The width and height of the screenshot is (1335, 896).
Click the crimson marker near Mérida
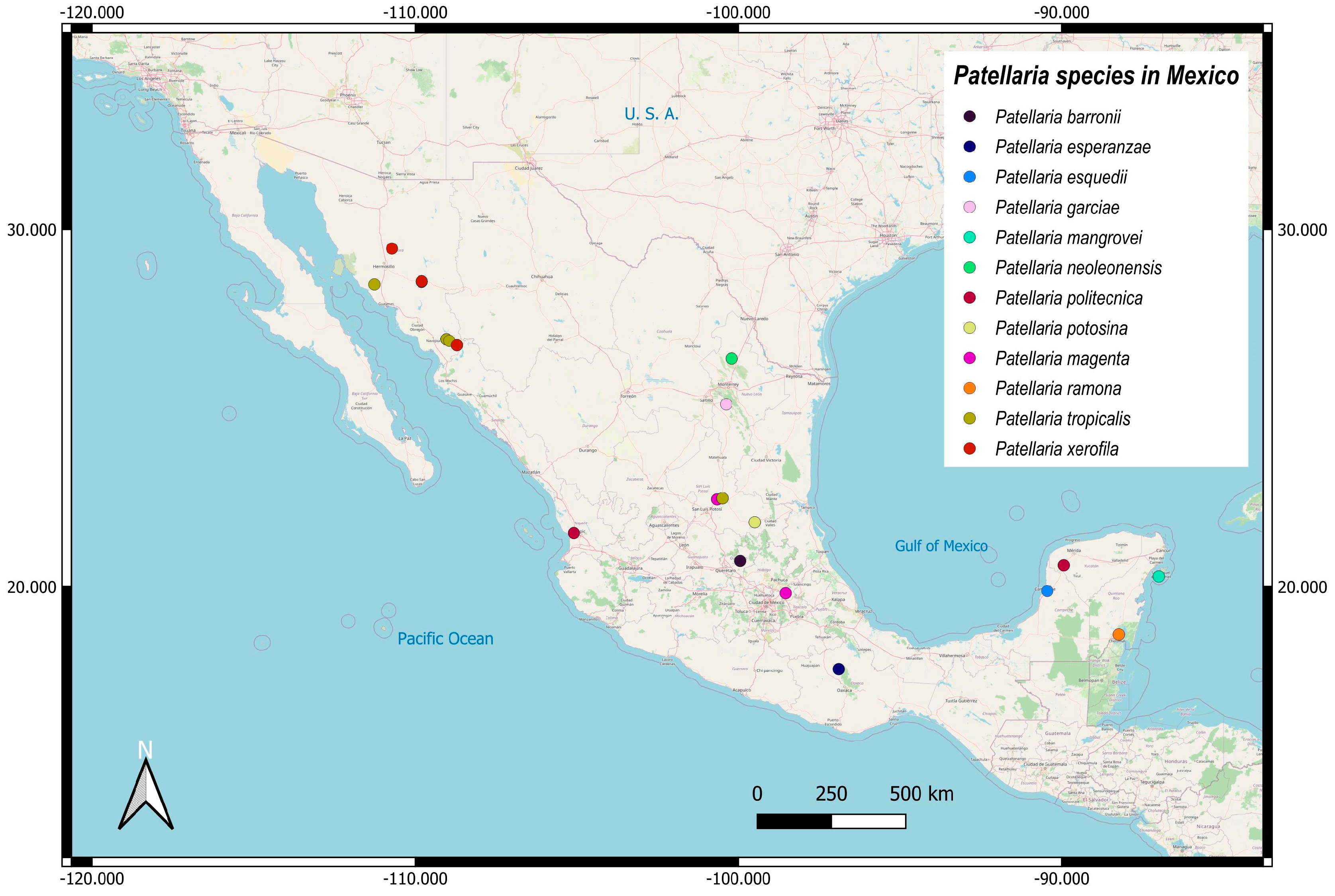[x=1064, y=565]
